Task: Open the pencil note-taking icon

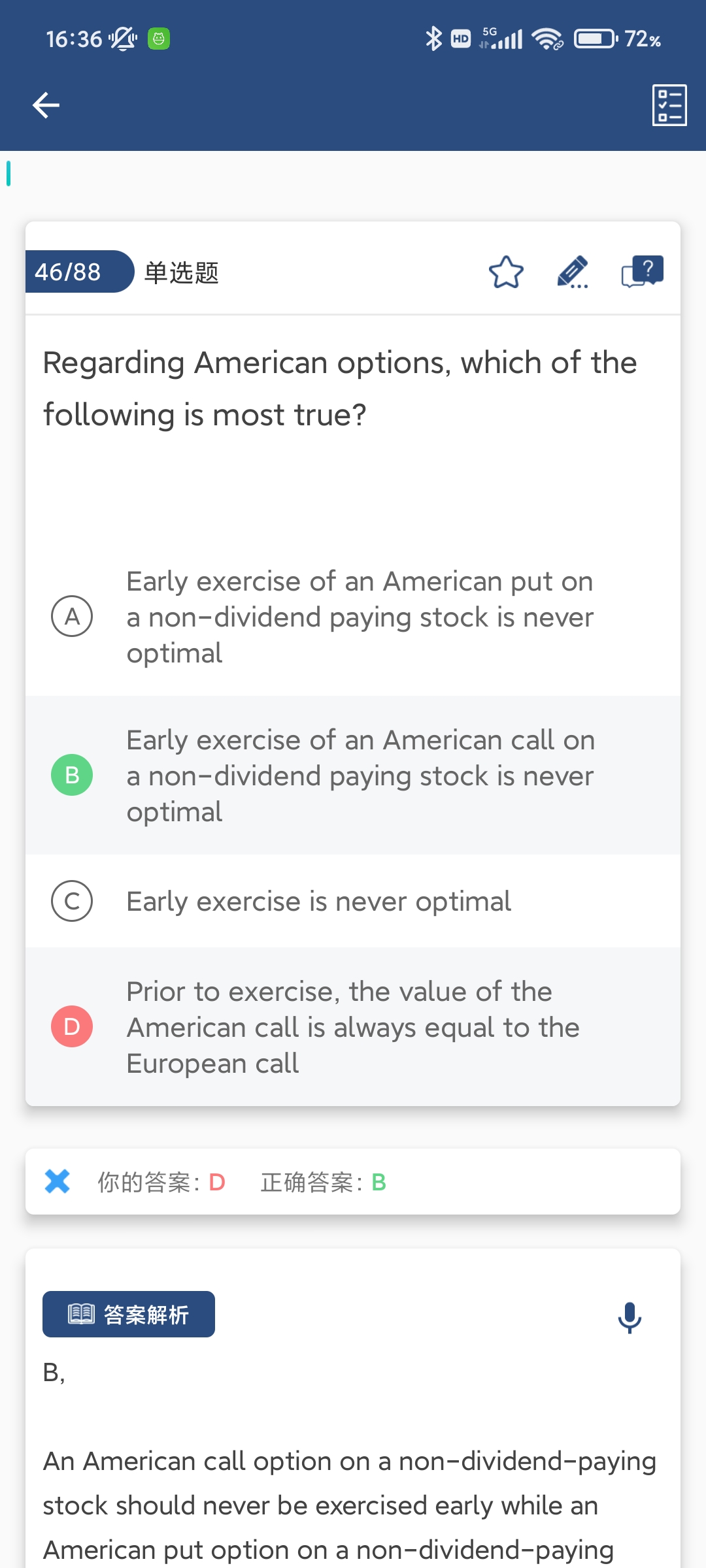Action: [573, 272]
